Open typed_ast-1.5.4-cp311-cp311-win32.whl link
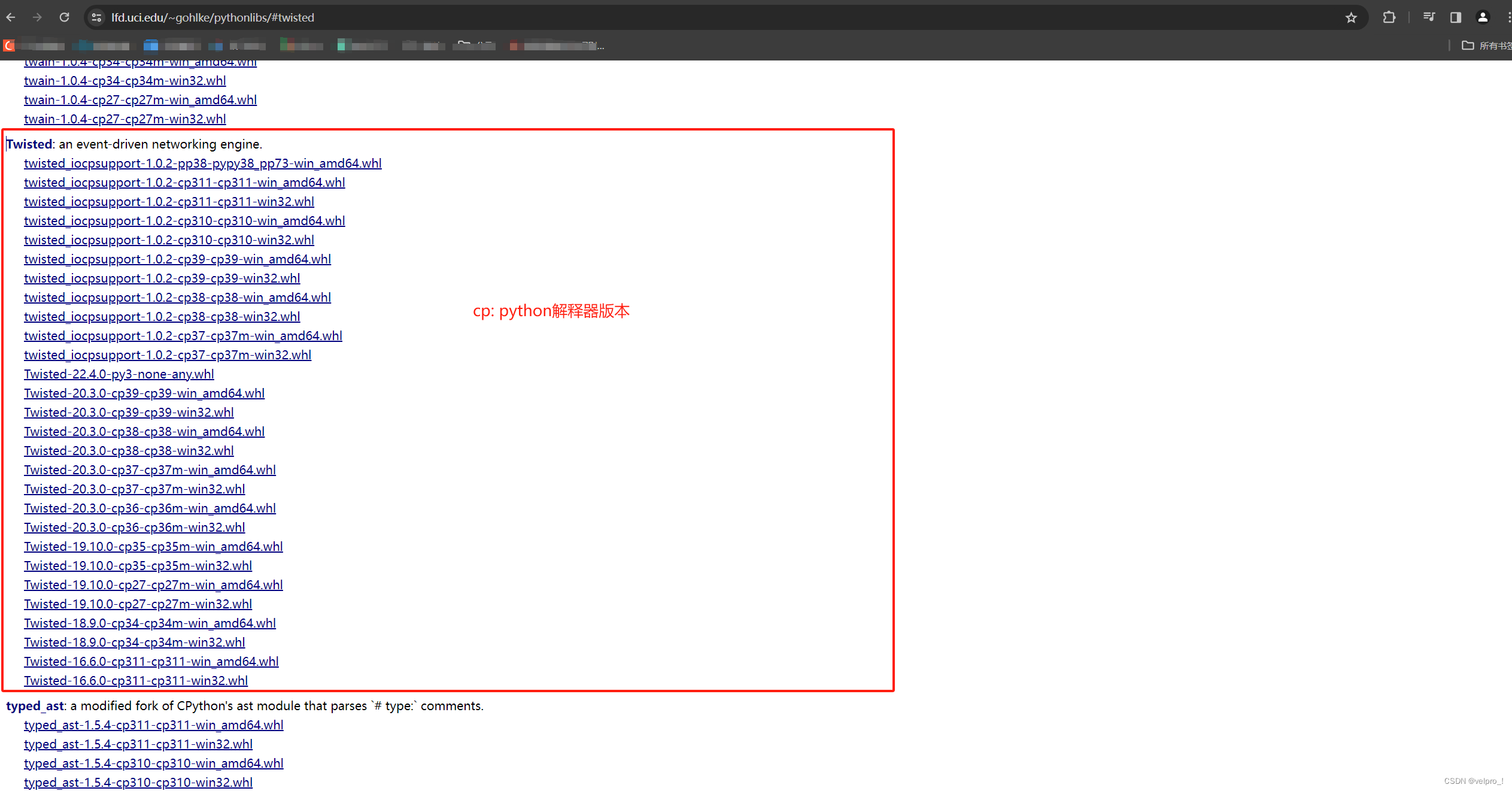Image resolution: width=1512 pixels, height=791 pixels. point(138,744)
